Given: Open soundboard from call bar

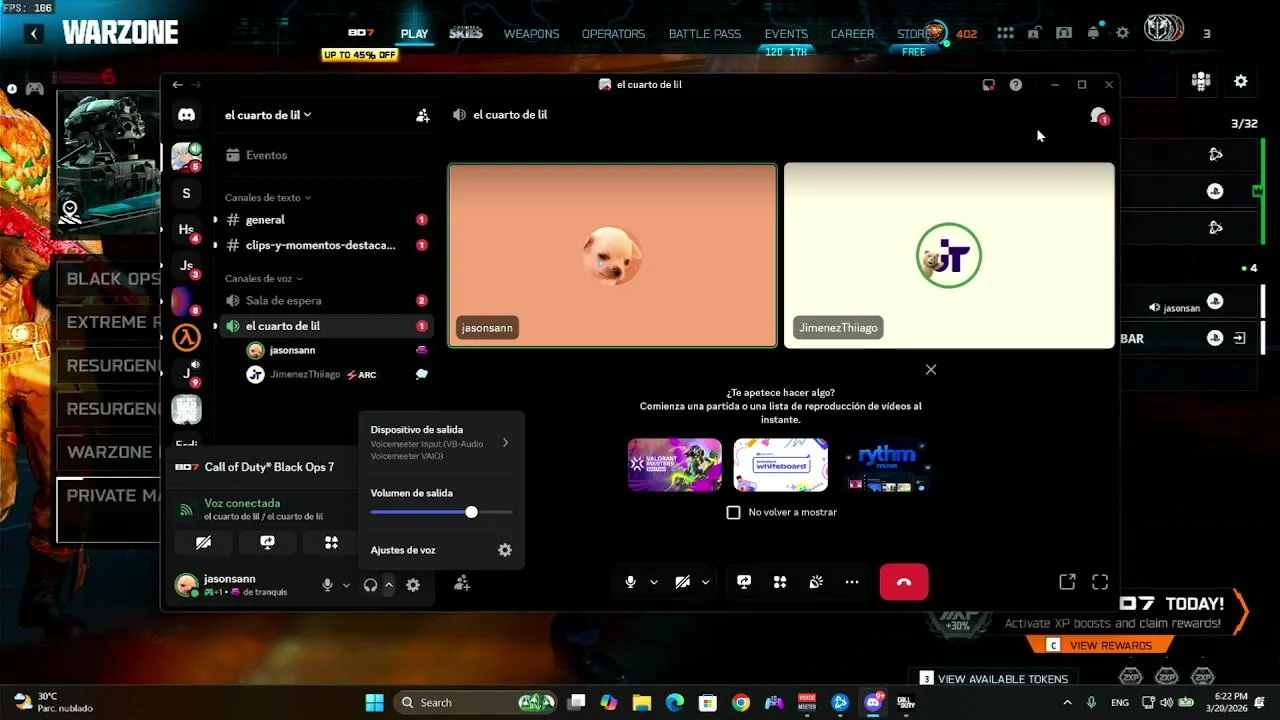Looking at the screenshot, I should tap(816, 582).
